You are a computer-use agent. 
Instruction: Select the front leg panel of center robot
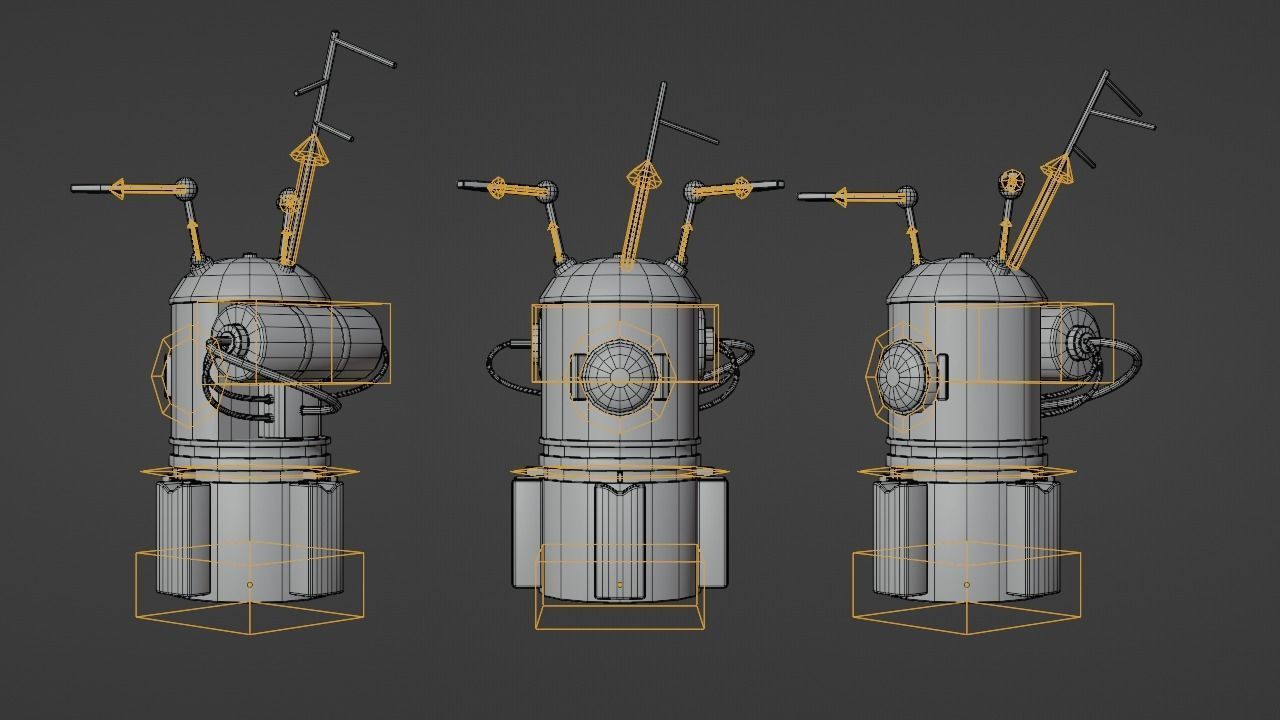click(x=620, y=541)
